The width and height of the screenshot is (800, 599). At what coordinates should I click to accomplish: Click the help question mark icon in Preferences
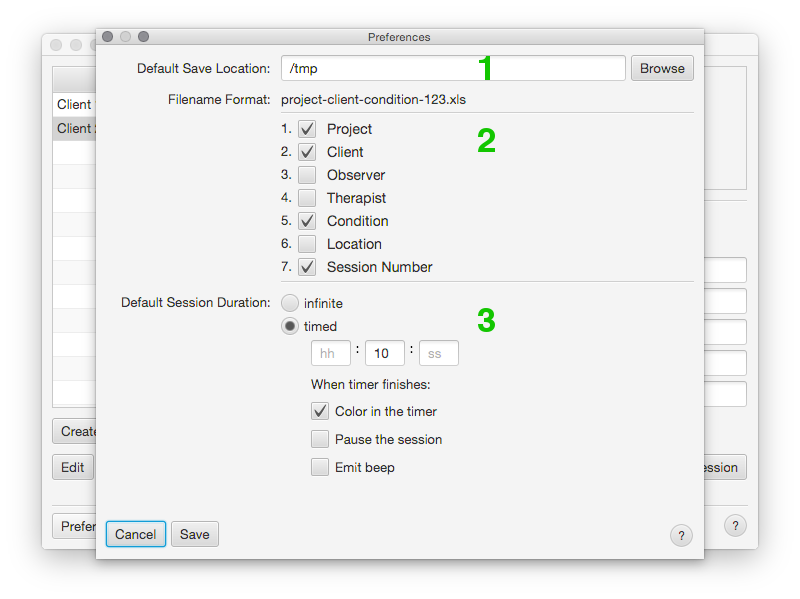[x=681, y=535]
